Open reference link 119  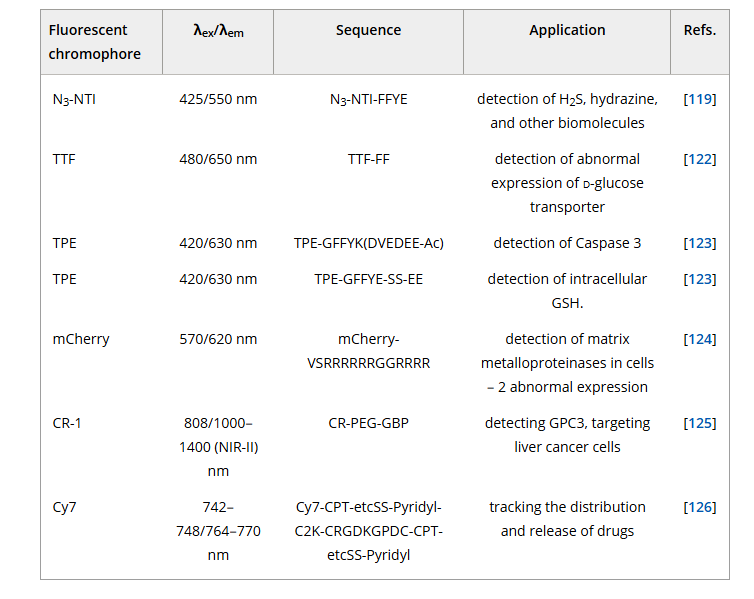pyautogui.click(x=700, y=99)
